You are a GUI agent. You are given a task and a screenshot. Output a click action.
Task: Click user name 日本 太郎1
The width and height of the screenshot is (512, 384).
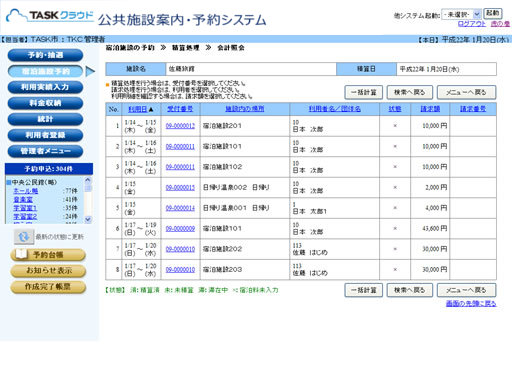[310, 211]
